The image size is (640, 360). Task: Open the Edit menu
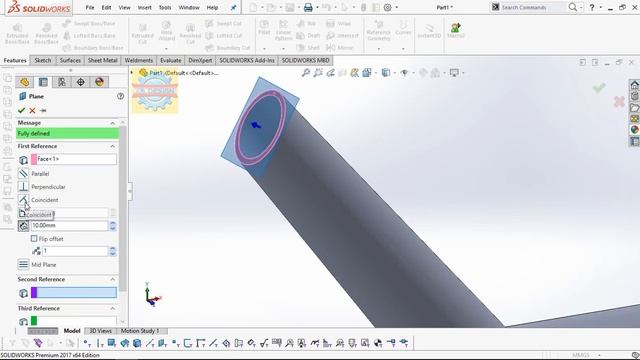pyautogui.click(x=107, y=7)
